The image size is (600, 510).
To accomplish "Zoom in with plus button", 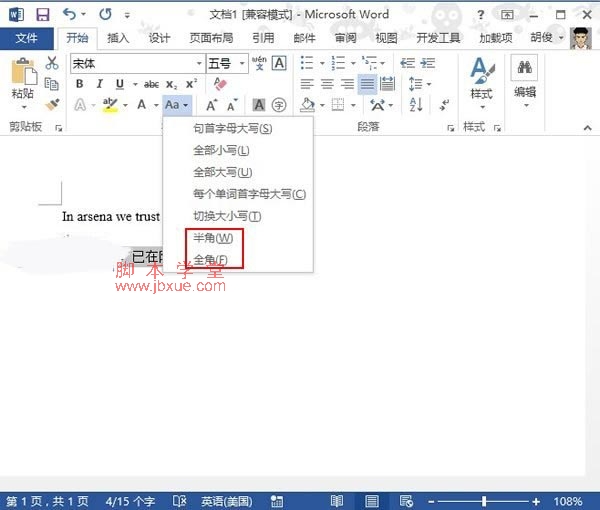I will click(x=536, y=501).
